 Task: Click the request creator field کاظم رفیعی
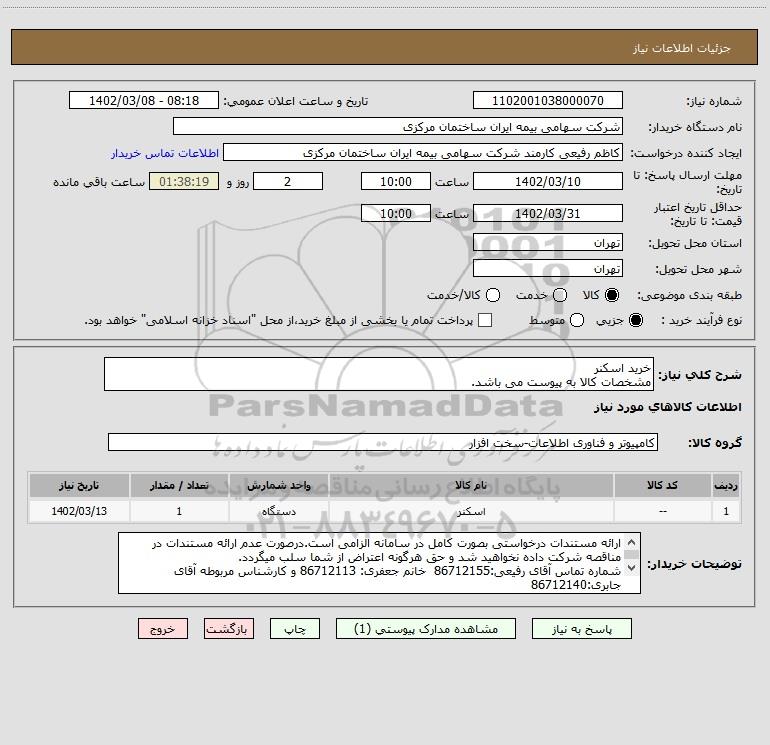(423, 153)
